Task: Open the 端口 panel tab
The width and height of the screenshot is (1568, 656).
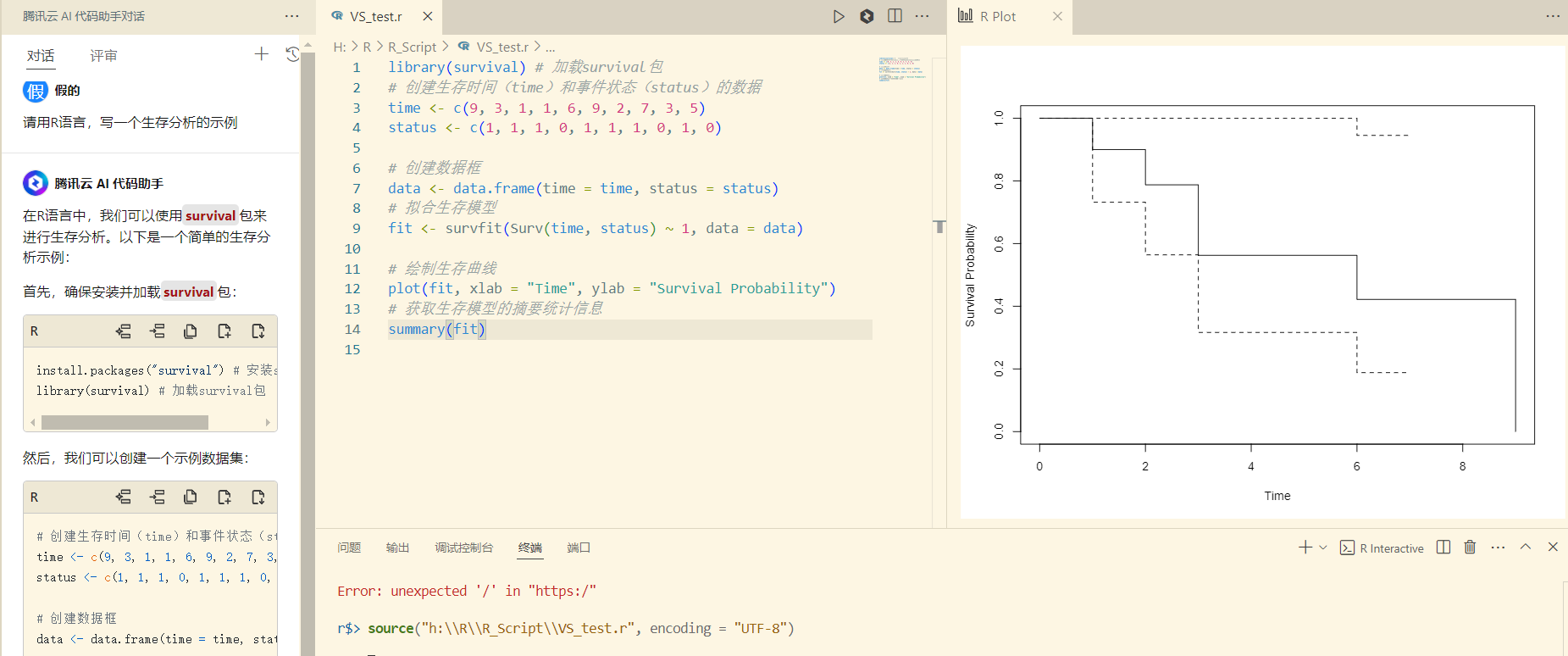Action: tap(579, 548)
